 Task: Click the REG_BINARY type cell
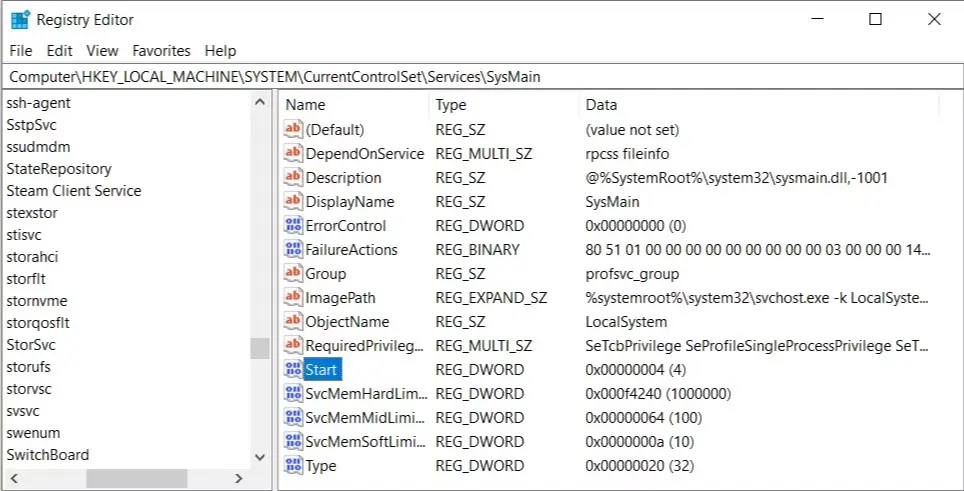point(477,249)
